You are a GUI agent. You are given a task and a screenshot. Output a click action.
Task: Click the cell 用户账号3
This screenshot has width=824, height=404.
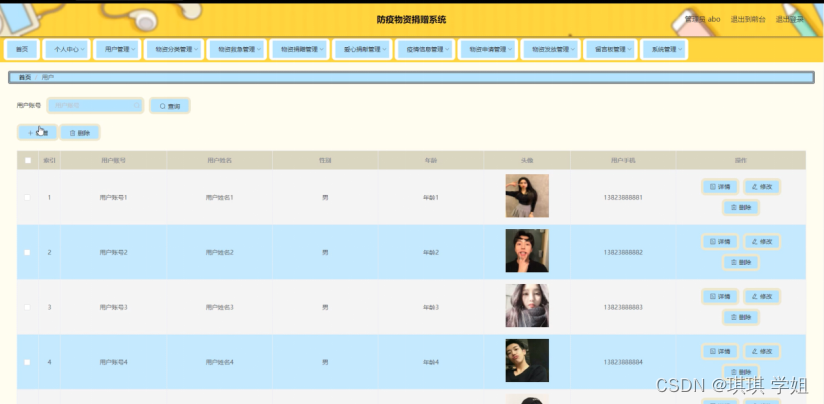(x=114, y=307)
